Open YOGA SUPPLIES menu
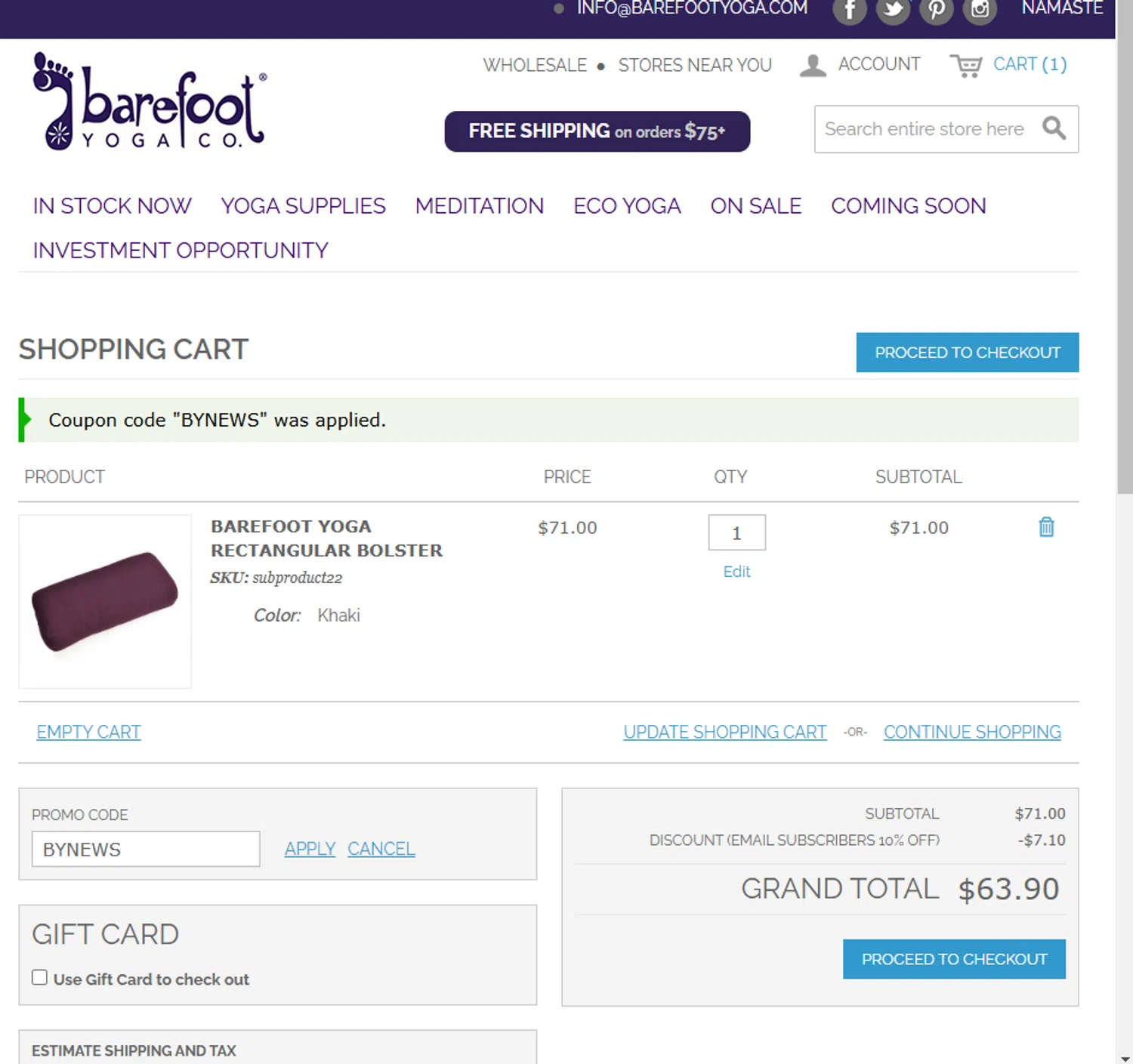 click(303, 206)
